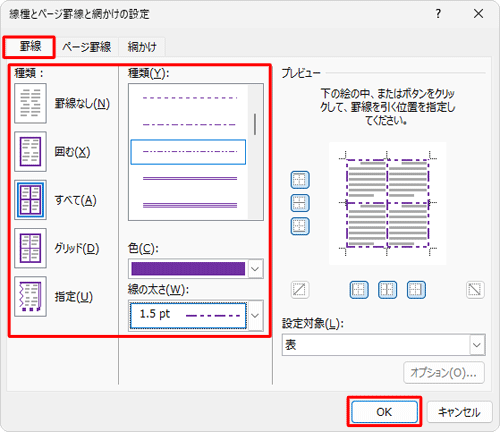Choose the triple line style at the bottom of the list
The width and height of the screenshot is (500, 432).
(x=189, y=205)
